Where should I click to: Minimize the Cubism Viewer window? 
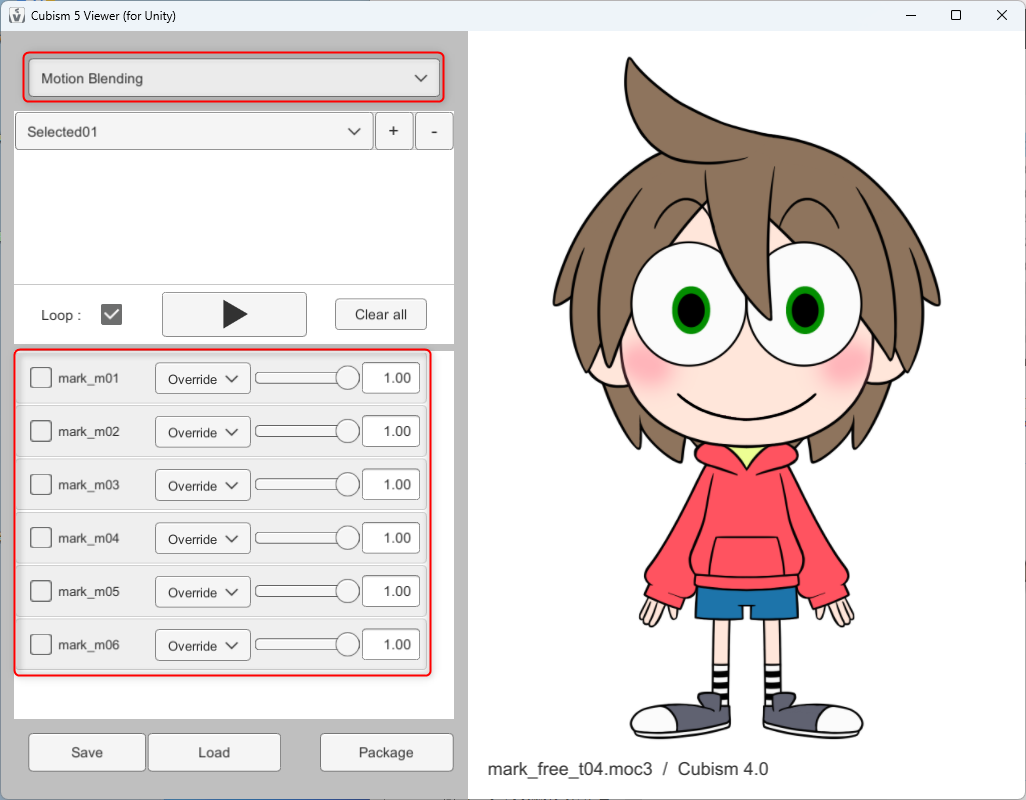910,15
